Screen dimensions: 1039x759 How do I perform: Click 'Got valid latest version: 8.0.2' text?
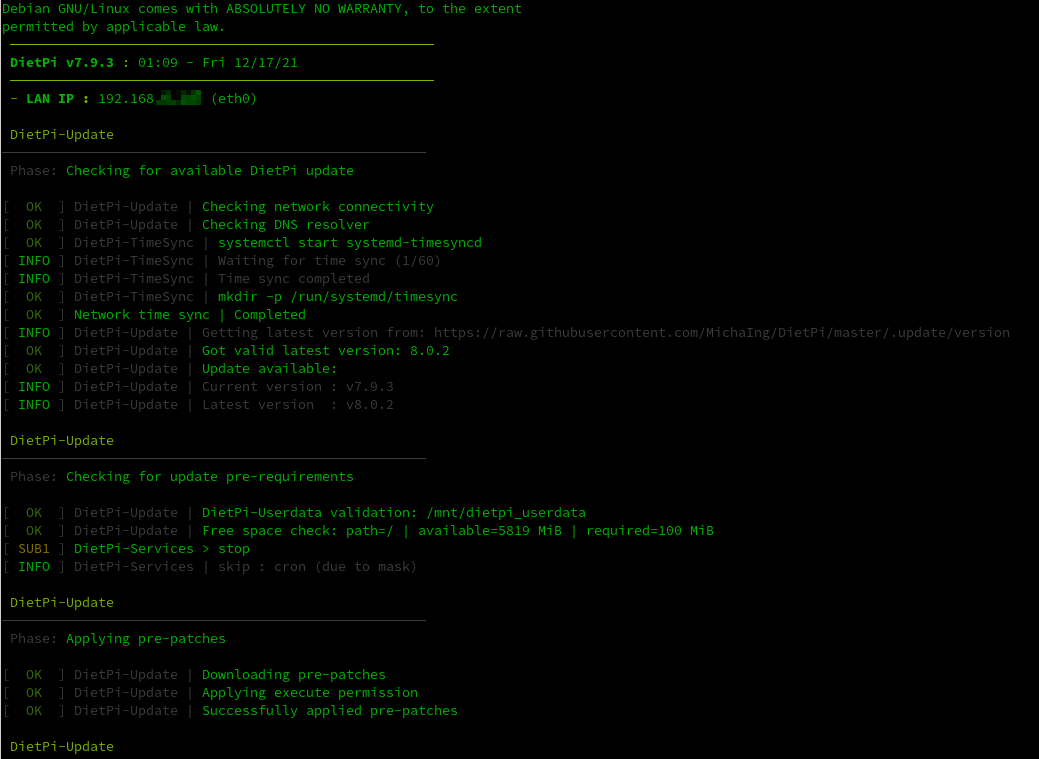pos(326,351)
